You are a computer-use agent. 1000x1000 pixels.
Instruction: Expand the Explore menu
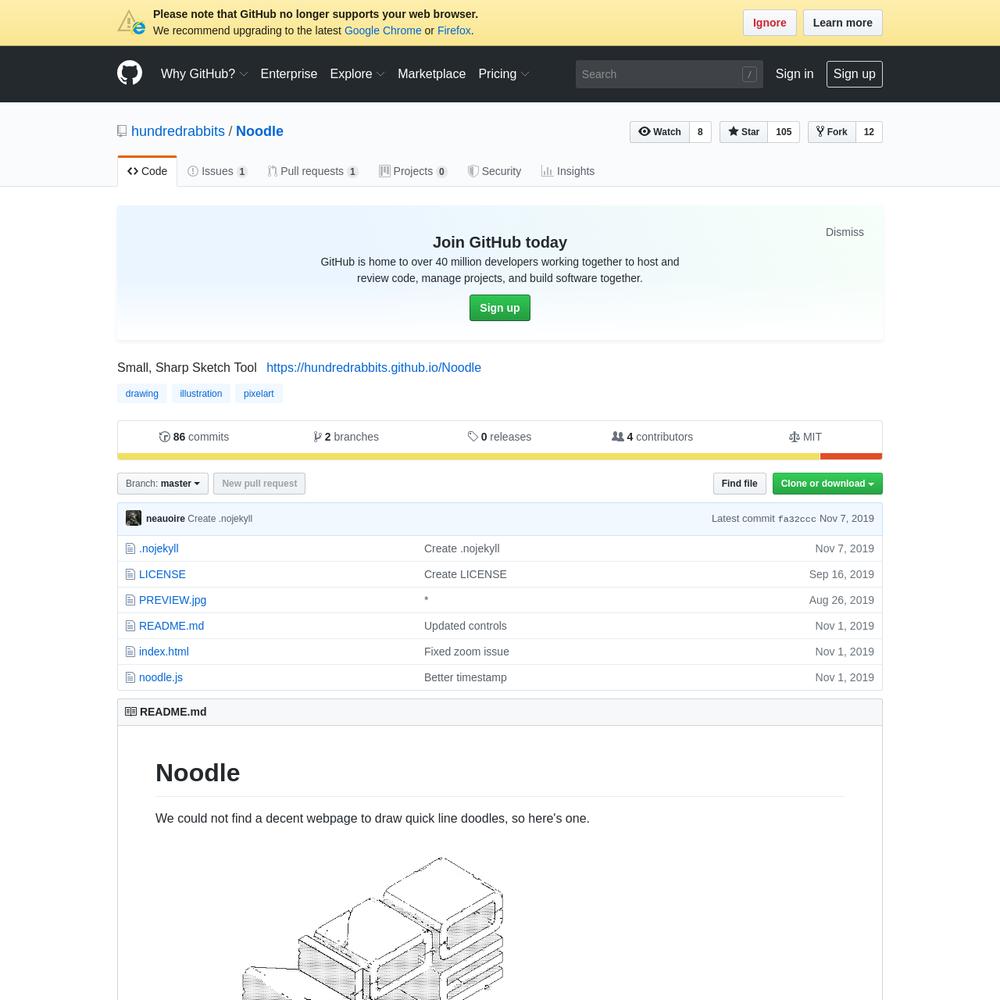pos(357,74)
